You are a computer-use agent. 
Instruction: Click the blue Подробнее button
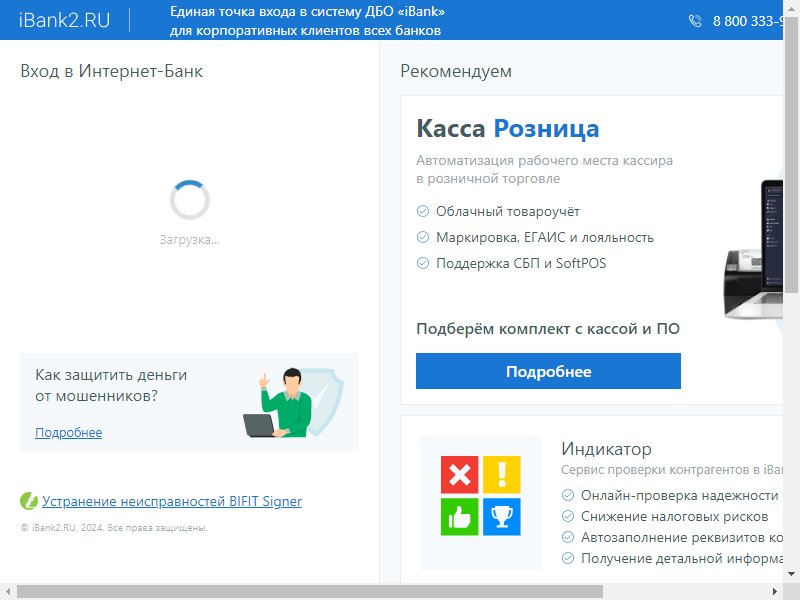click(548, 371)
